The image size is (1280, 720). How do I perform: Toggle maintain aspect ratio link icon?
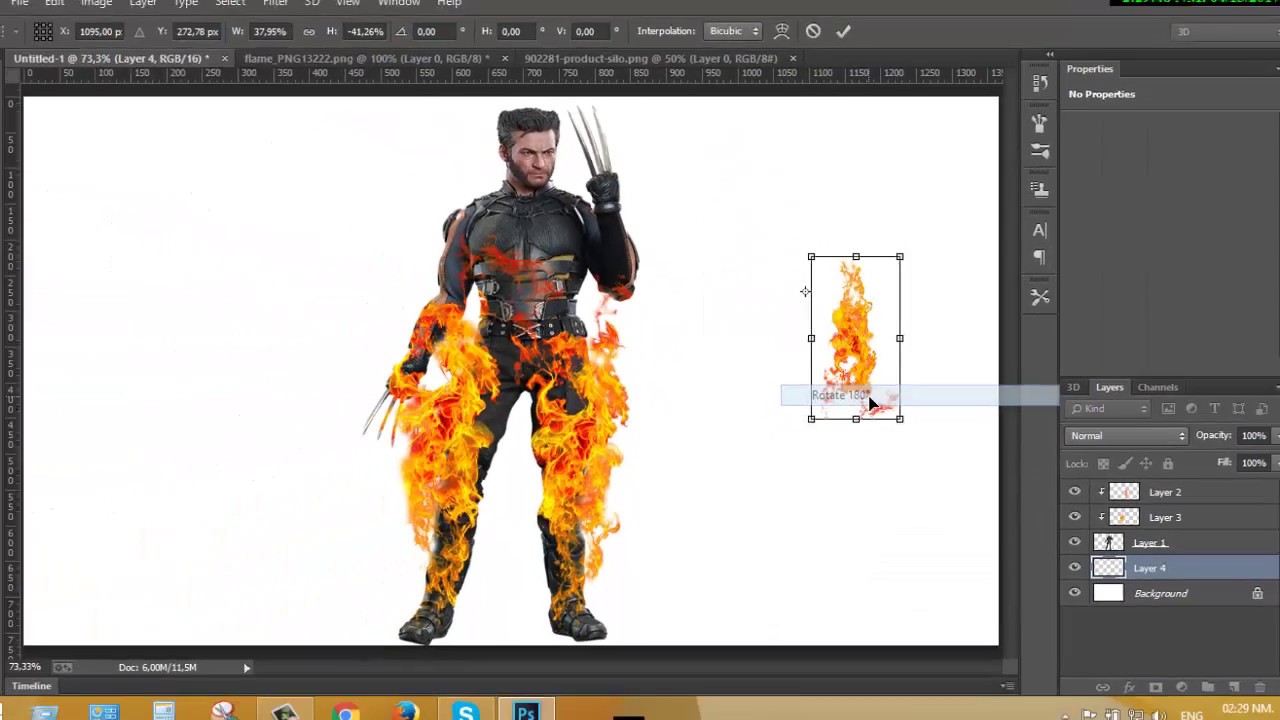point(308,31)
